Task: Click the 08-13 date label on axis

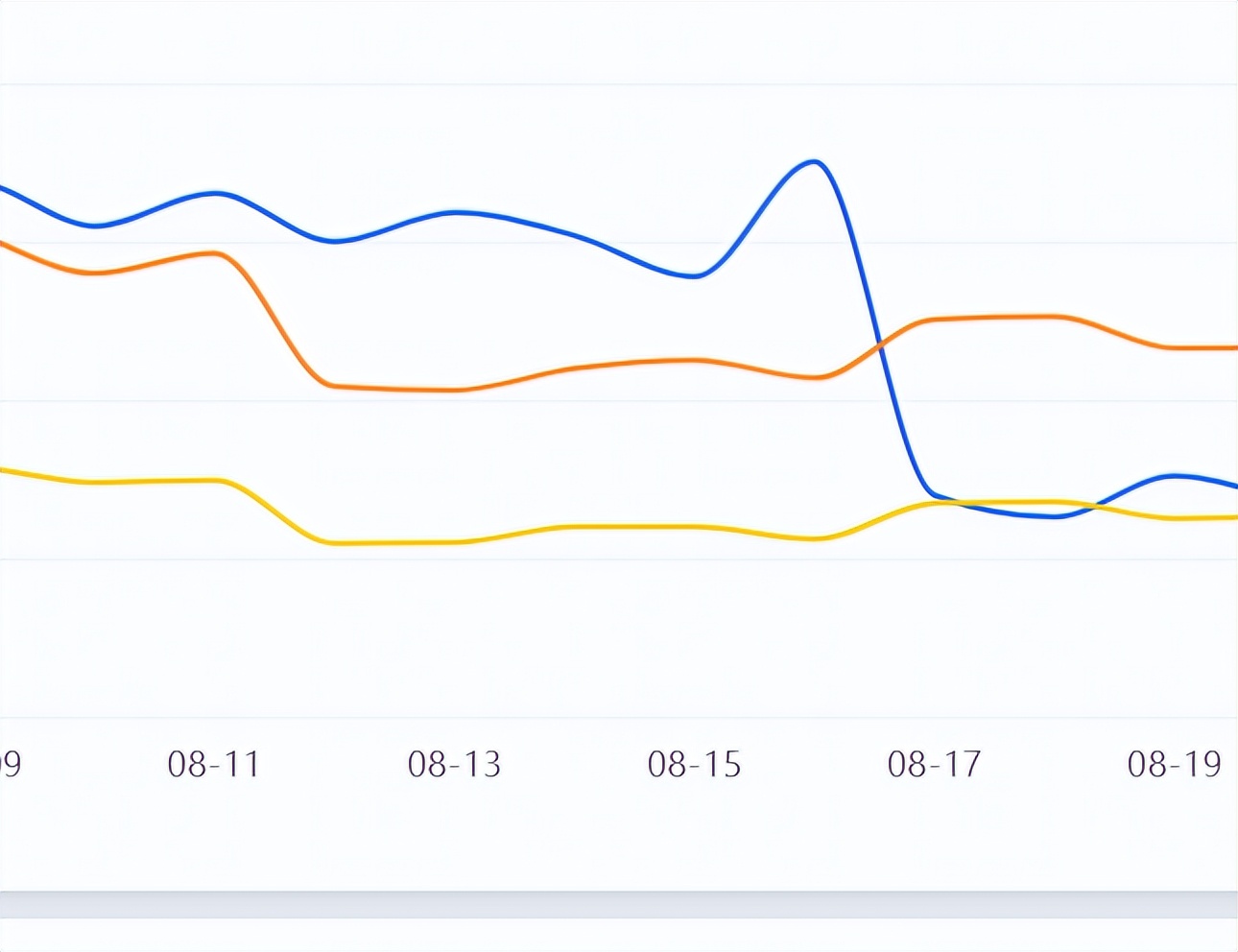Action: pos(454,764)
